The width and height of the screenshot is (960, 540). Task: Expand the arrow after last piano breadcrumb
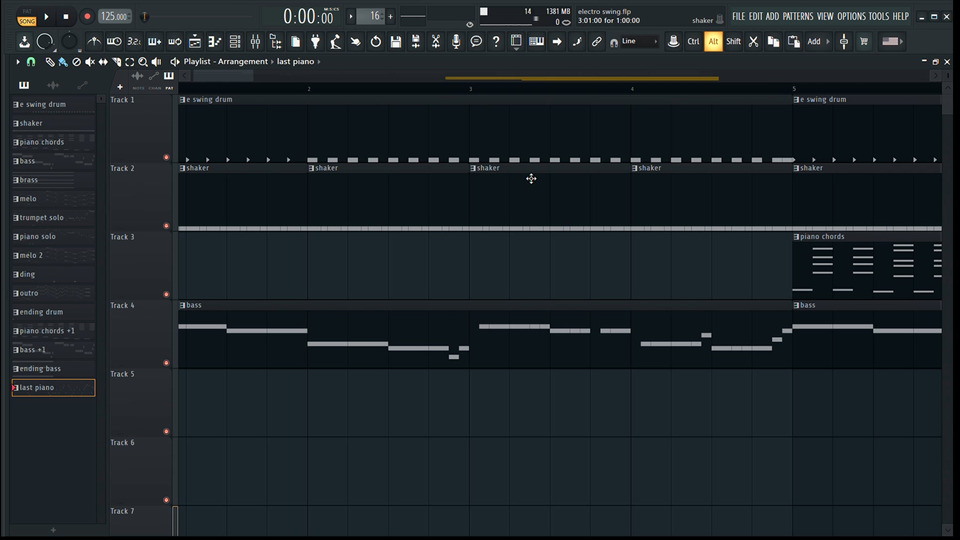point(319,62)
